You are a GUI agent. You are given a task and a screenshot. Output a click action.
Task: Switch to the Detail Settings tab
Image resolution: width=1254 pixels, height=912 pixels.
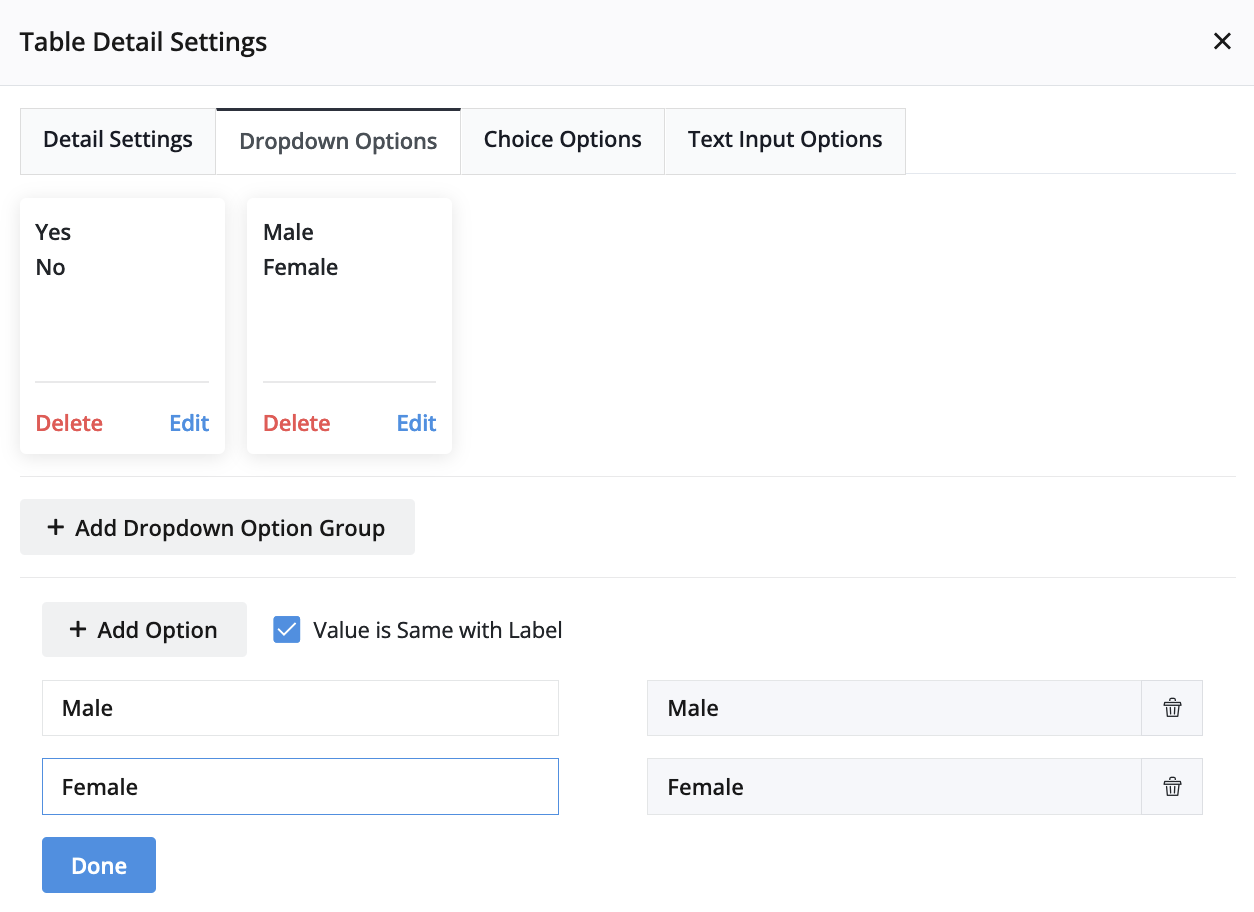pyautogui.click(x=118, y=140)
